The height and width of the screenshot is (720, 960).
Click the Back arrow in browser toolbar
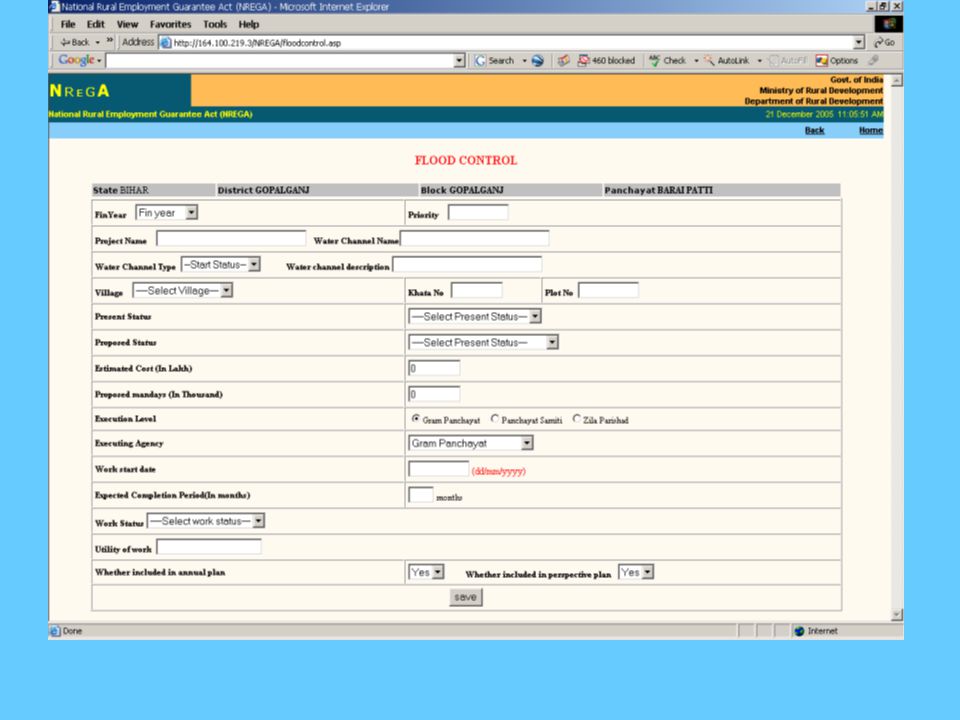(74, 42)
